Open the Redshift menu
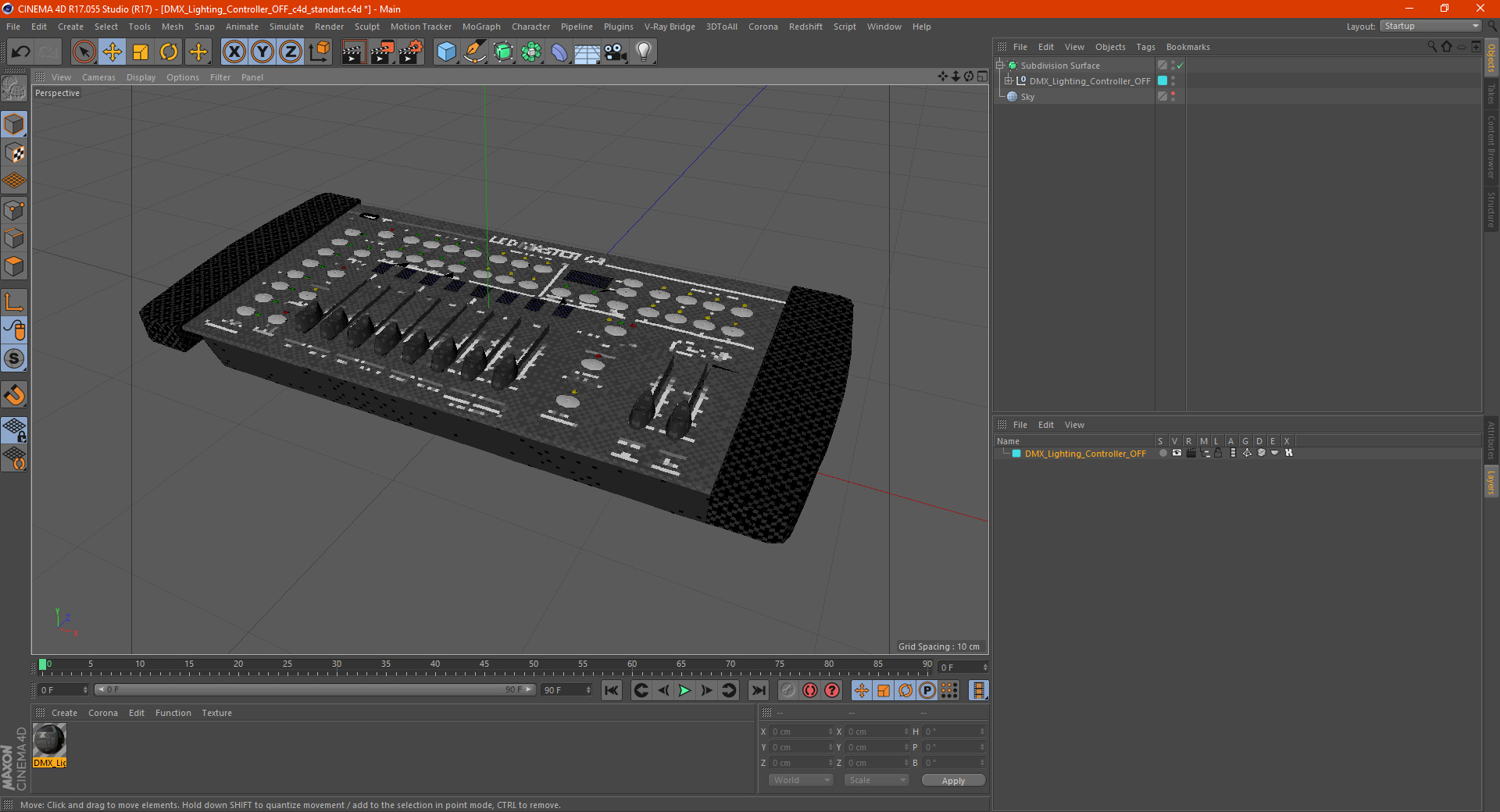The image size is (1500, 812). (805, 27)
